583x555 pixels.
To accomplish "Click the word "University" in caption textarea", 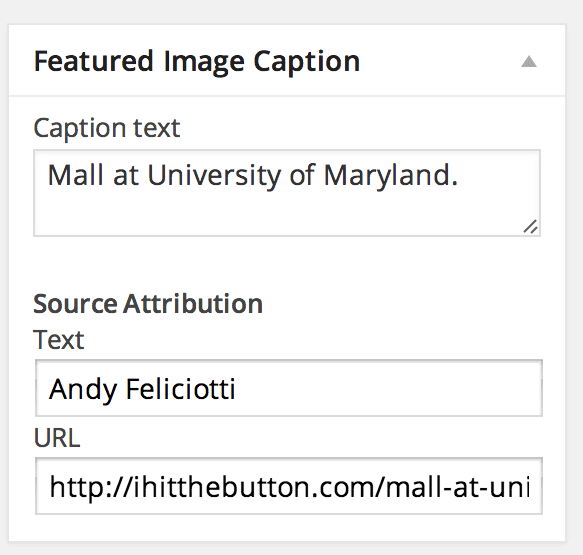I will point(214,175).
